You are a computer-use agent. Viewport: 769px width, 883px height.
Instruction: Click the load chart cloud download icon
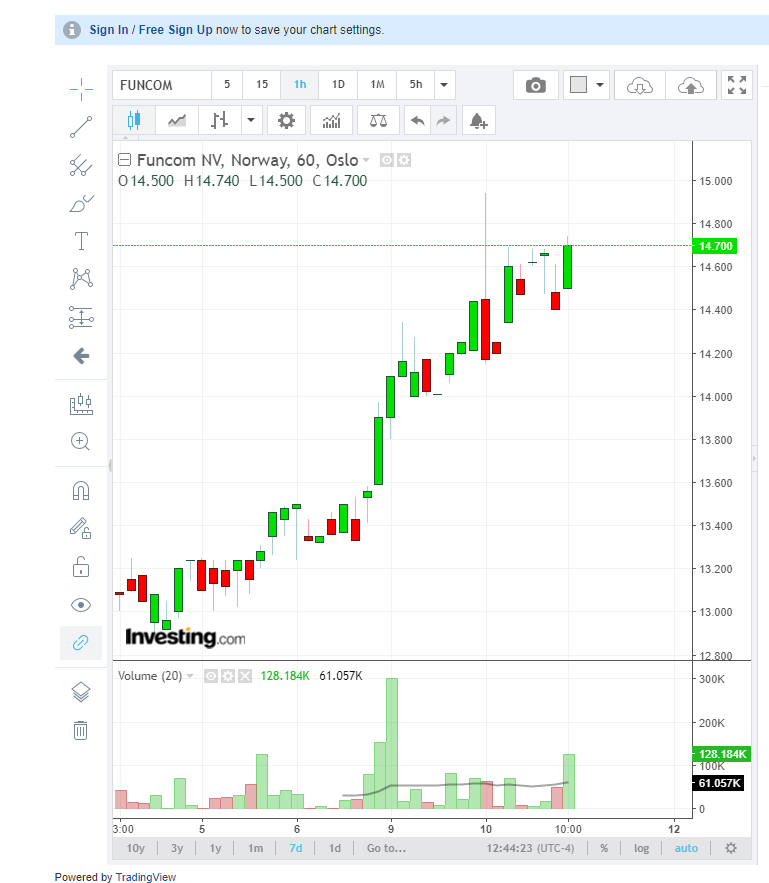pyautogui.click(x=640, y=86)
